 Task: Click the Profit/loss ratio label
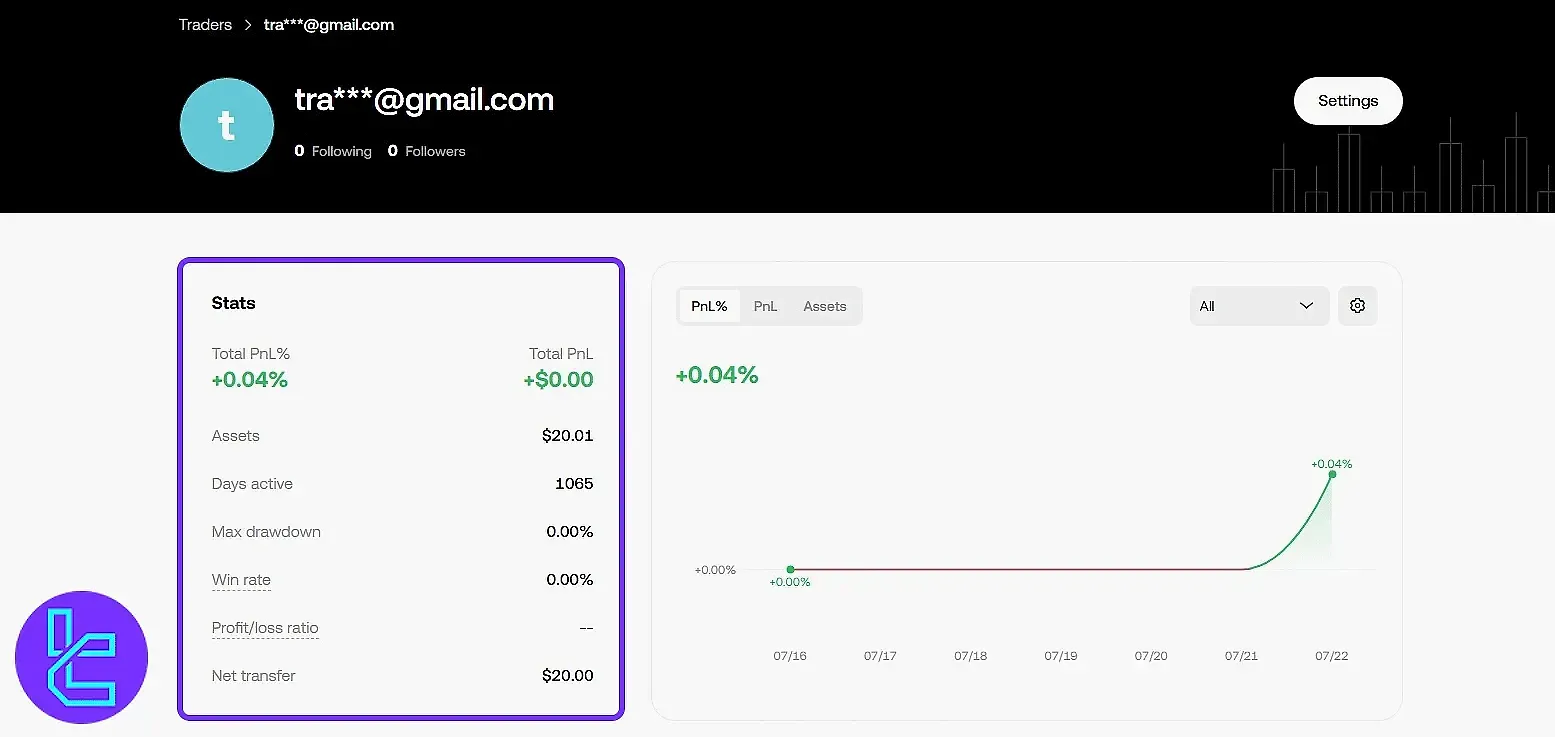[265, 628]
